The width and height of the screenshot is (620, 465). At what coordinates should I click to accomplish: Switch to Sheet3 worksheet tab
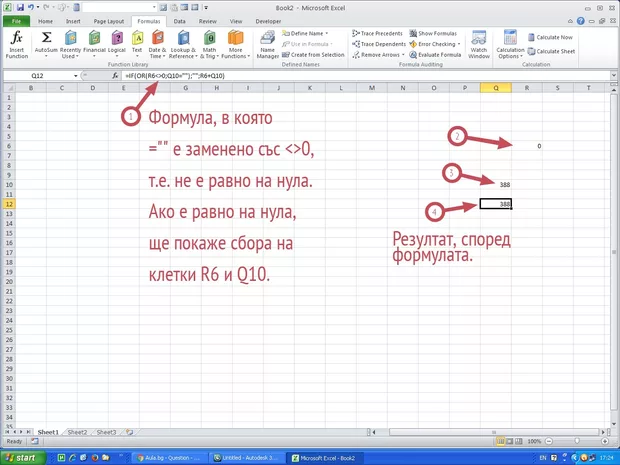[x=106, y=432]
